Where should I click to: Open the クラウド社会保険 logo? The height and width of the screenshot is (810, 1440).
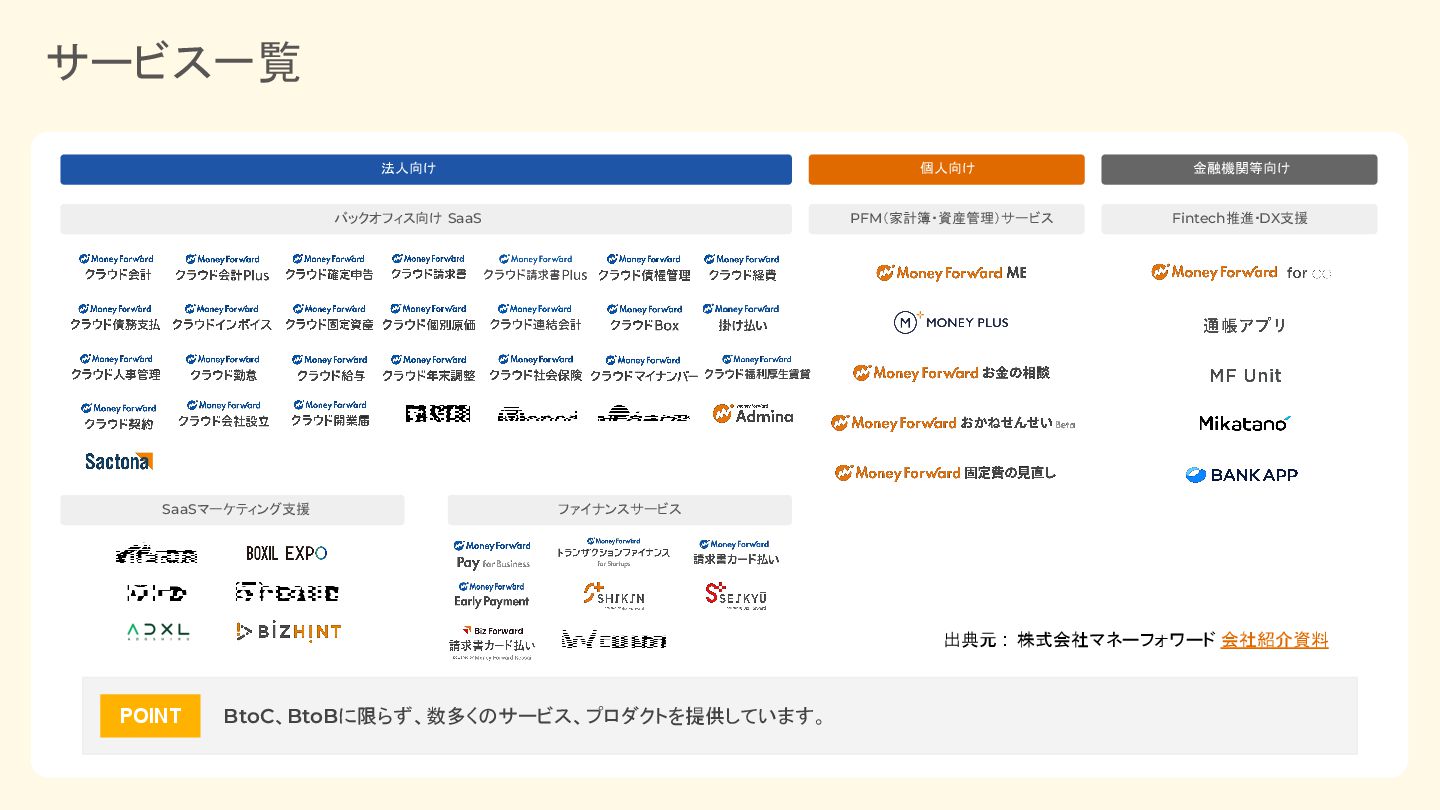click(x=535, y=367)
